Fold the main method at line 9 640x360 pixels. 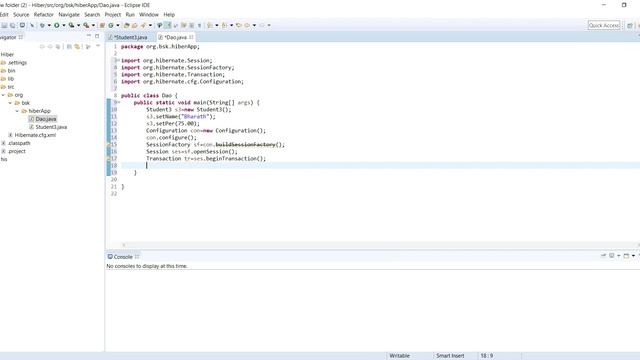118,102
